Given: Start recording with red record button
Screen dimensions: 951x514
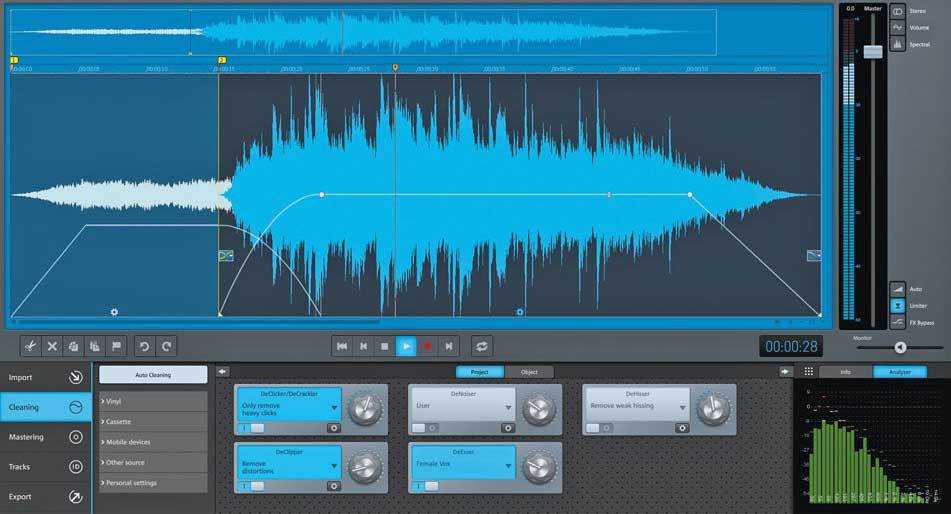Looking at the screenshot, I should pyautogui.click(x=427, y=347).
